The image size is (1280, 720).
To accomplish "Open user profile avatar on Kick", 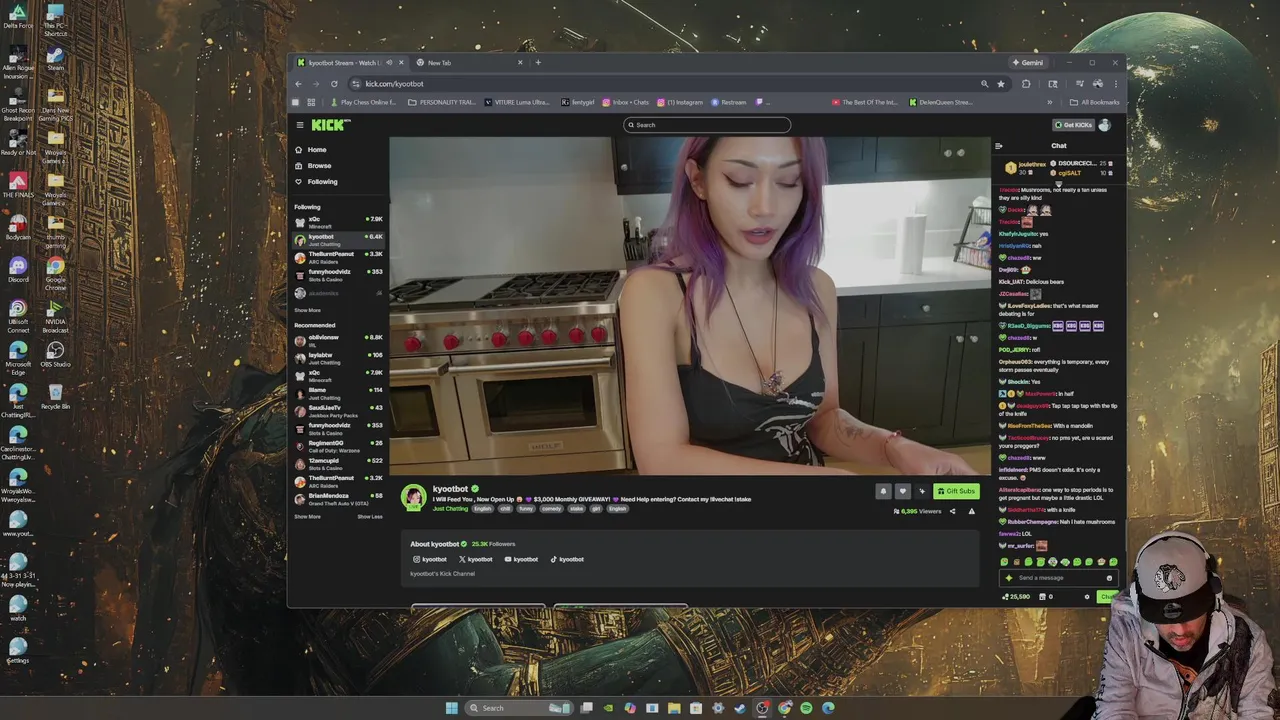I will point(1104,125).
